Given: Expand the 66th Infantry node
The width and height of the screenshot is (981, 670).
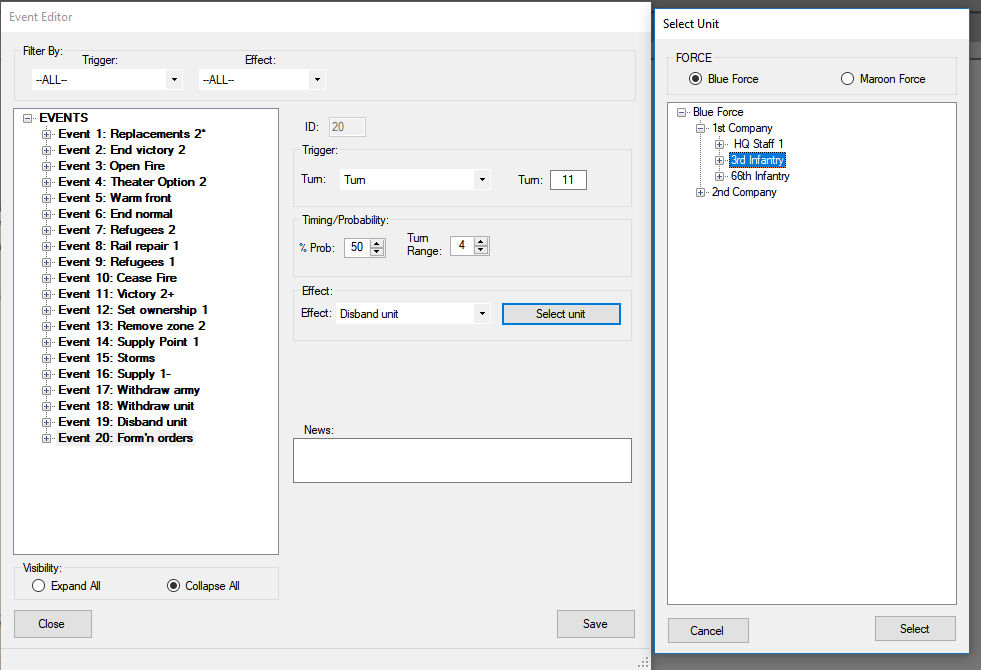Looking at the screenshot, I should 719,176.
